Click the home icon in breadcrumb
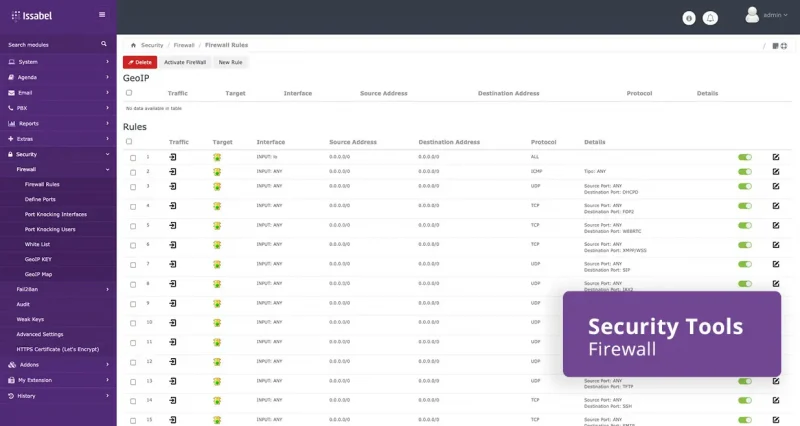Screen dimensions: 800x426 tap(134, 45)
